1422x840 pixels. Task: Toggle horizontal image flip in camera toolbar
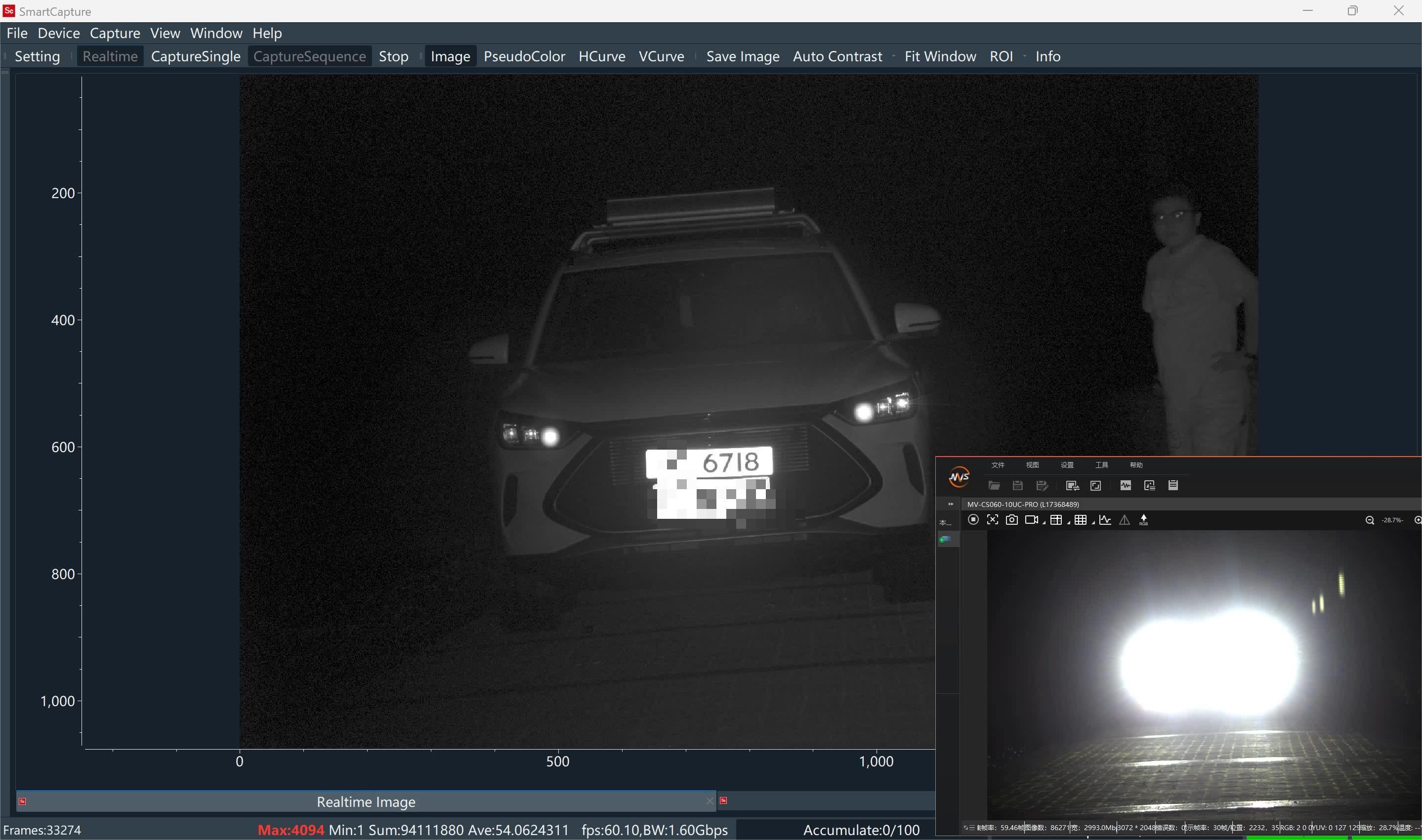pyautogui.click(x=1125, y=520)
